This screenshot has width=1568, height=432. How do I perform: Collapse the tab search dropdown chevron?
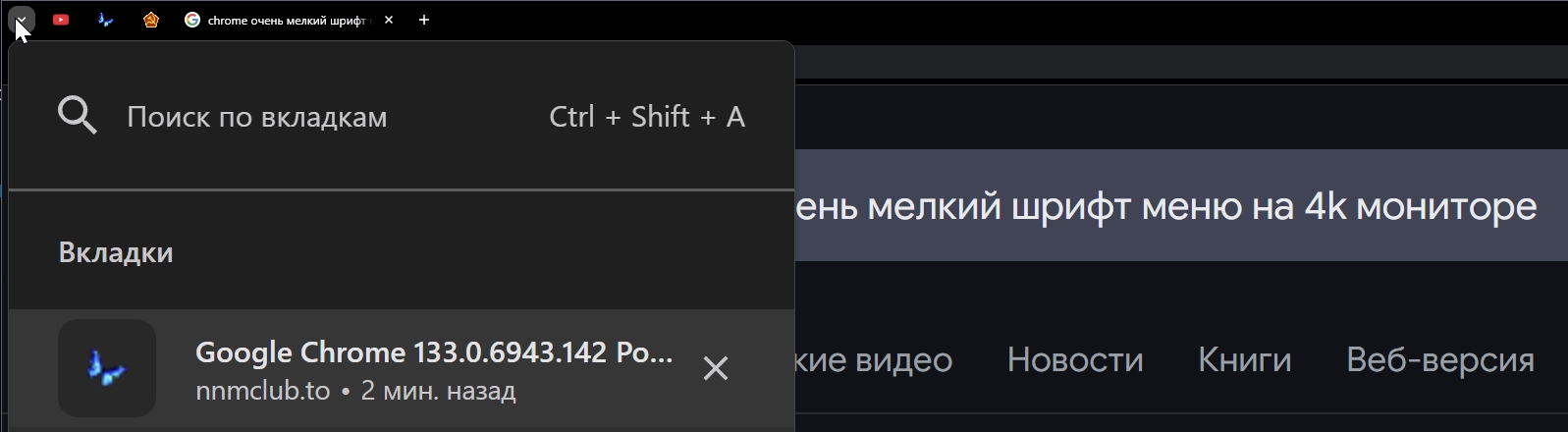tap(22, 19)
